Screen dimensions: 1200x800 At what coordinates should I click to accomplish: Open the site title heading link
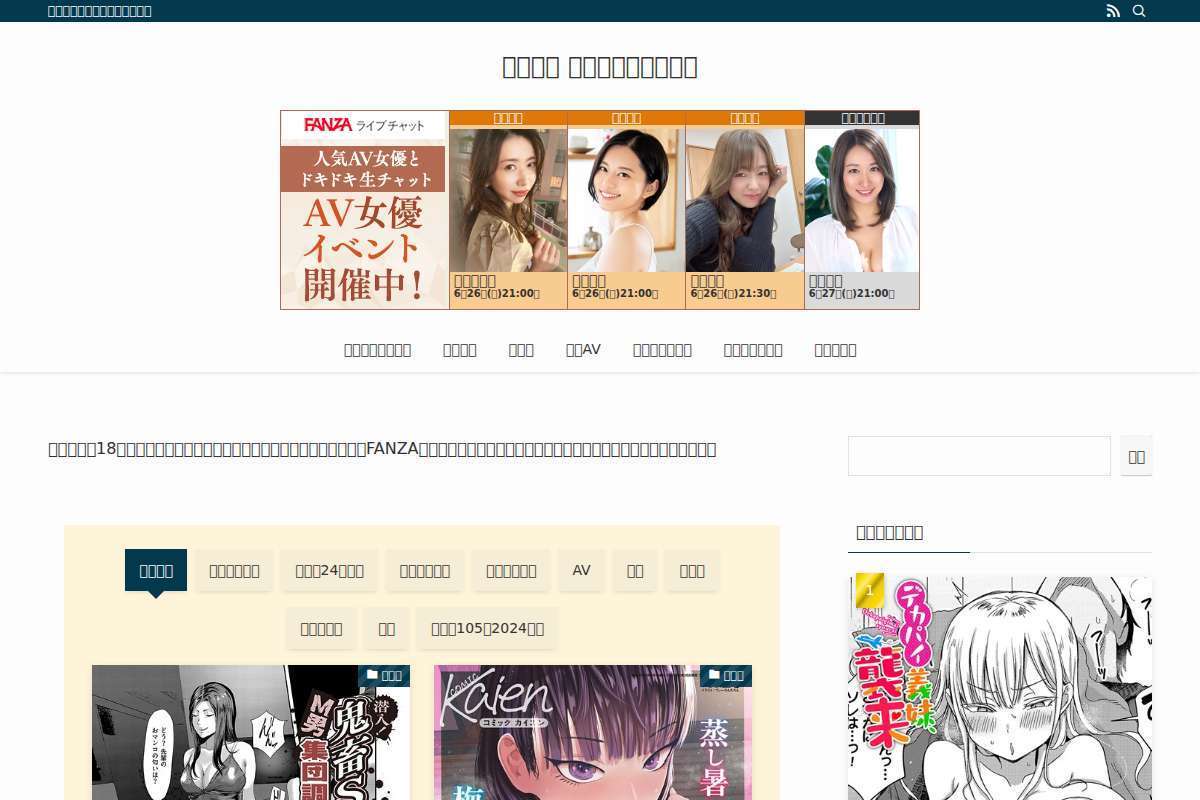click(x=600, y=67)
